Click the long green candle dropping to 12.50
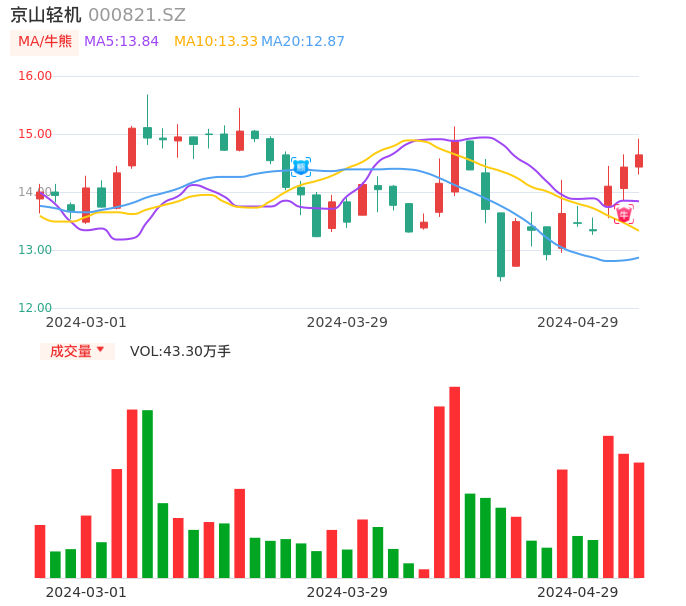The height and width of the screenshot is (606, 686). click(x=501, y=244)
